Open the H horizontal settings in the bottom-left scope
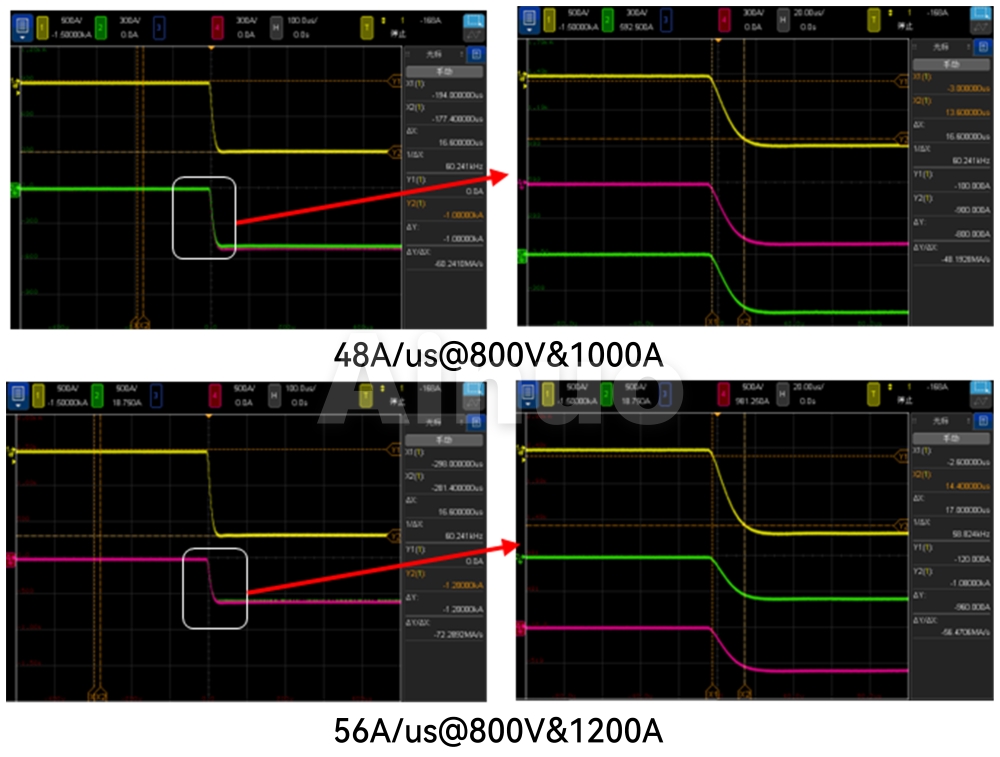This screenshot has width=1000, height=757. click(274, 396)
